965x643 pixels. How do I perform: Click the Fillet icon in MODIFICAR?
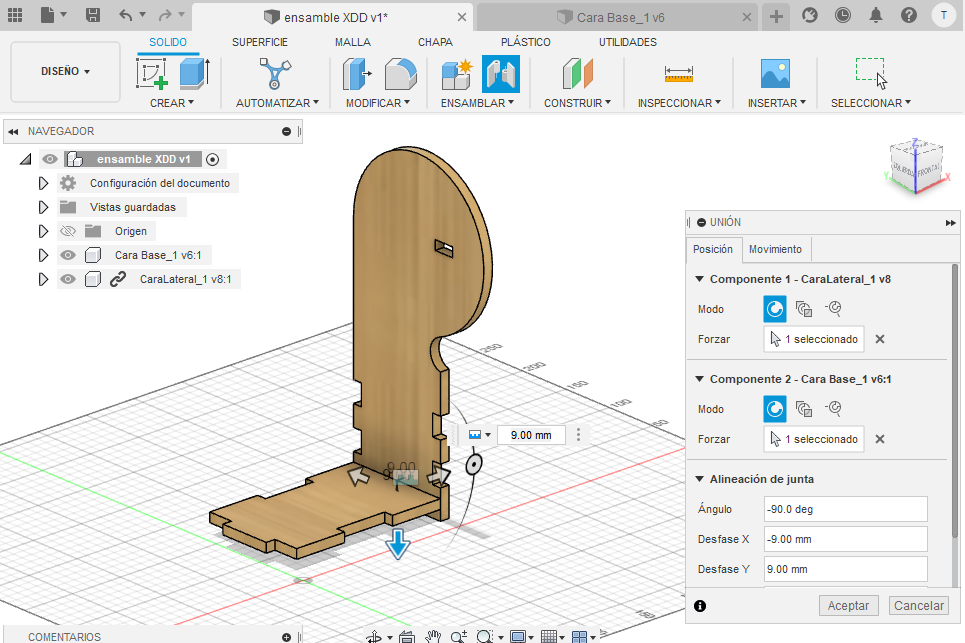(400, 74)
